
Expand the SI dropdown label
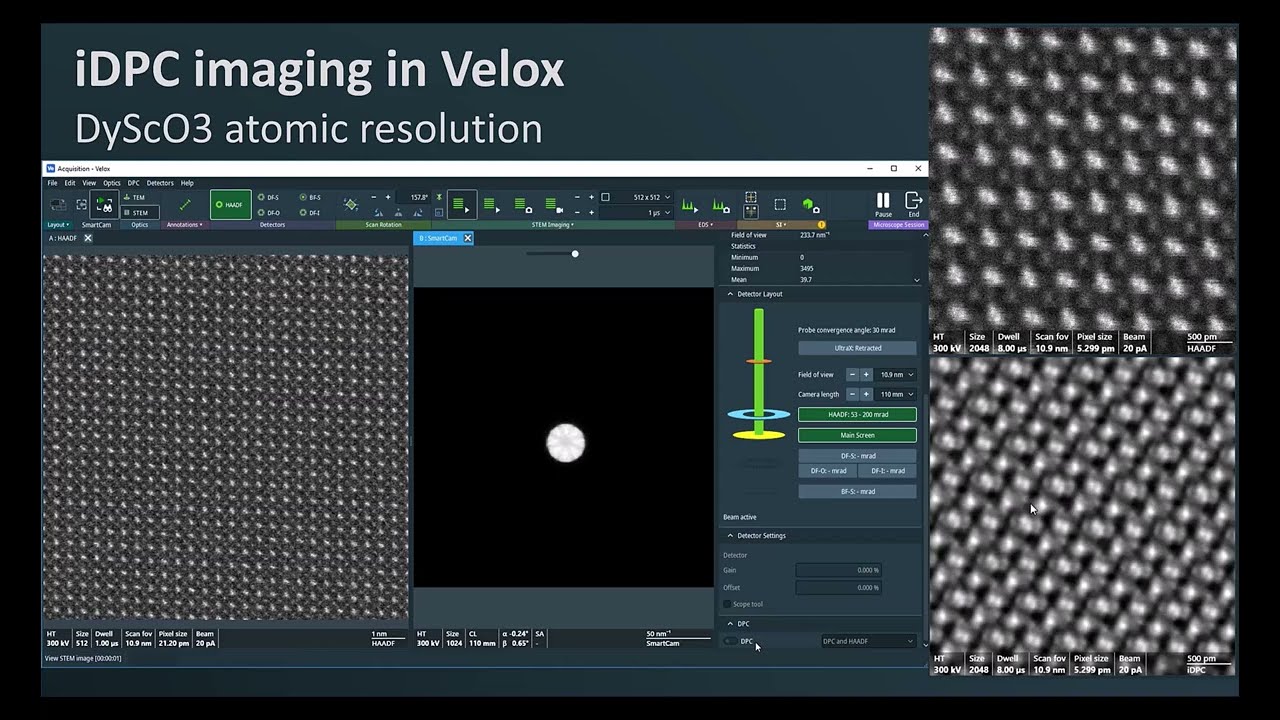click(x=781, y=225)
